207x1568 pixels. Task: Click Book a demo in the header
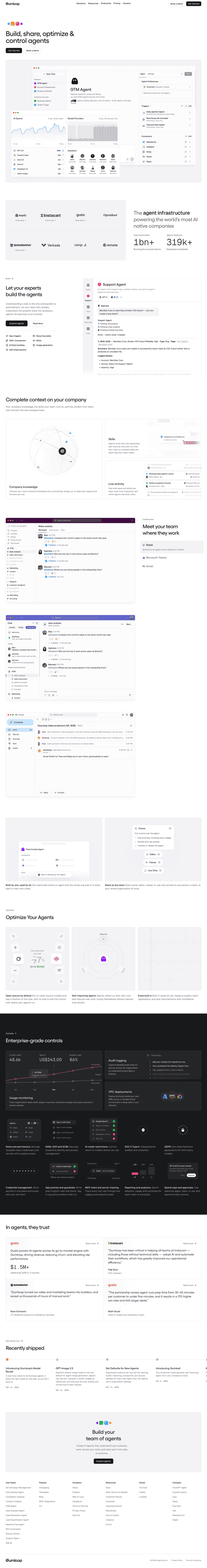[177, 4]
